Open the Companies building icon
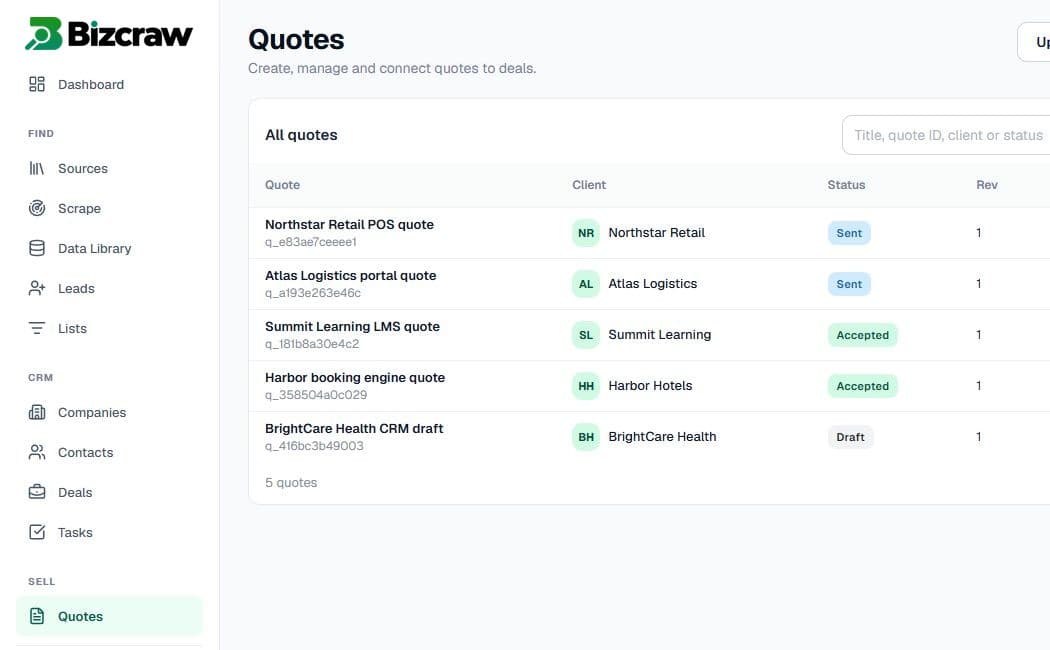The image size is (1050, 650). point(37,412)
